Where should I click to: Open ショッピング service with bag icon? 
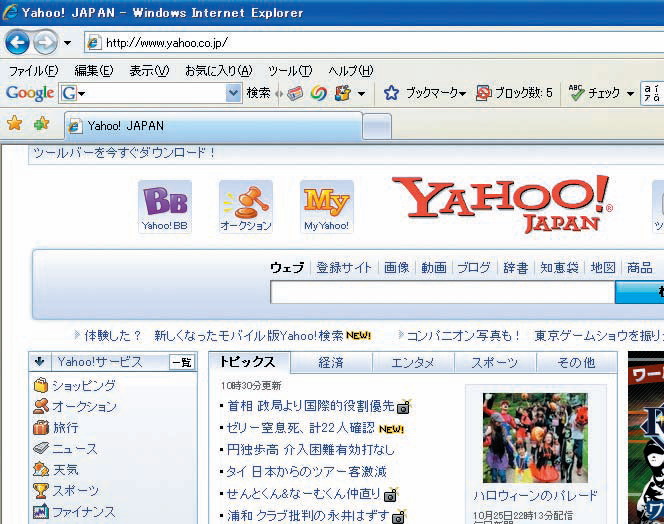click(x=74, y=385)
